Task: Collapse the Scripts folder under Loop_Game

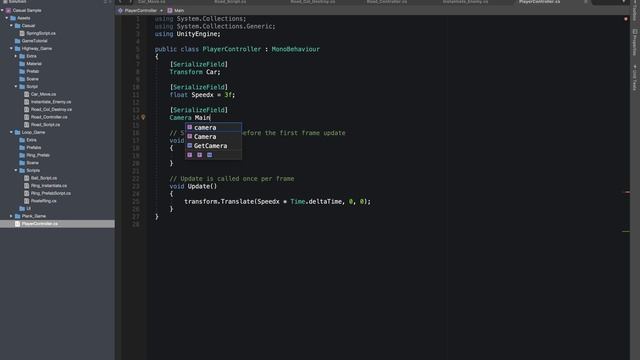Action: (16, 170)
